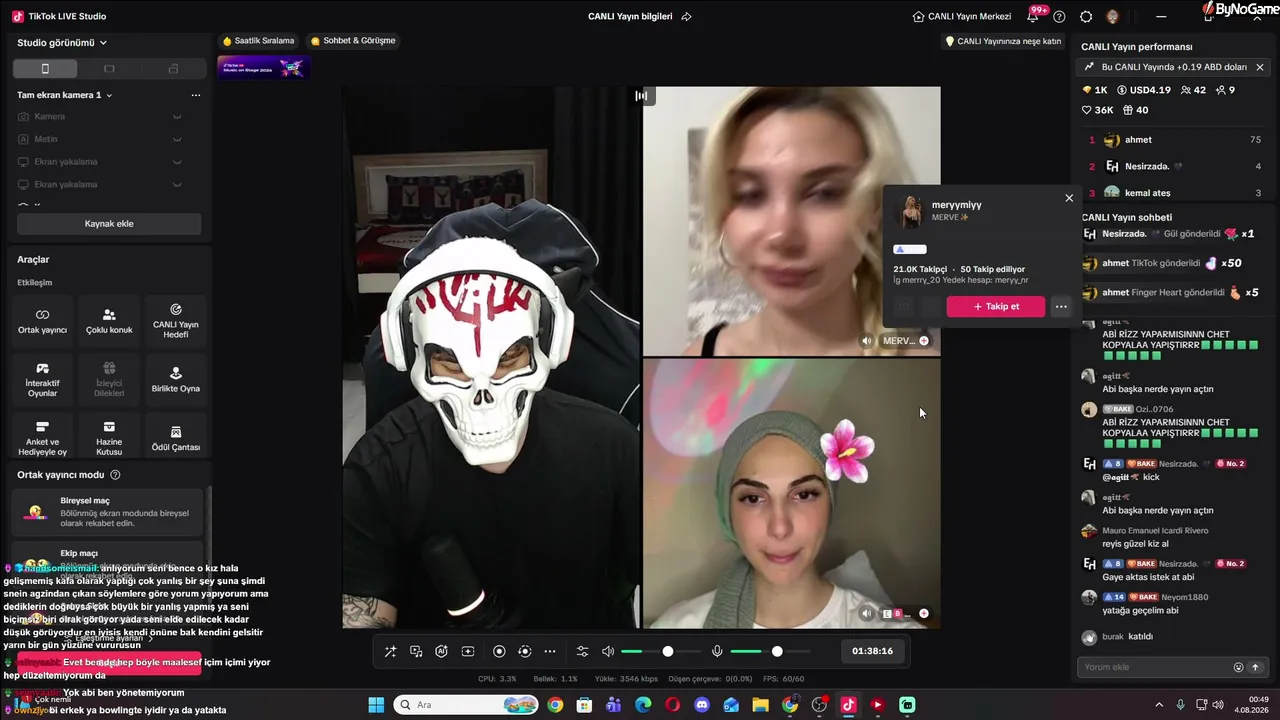Open Hazine Kutusu tool
The image size is (1280, 720).
[109, 438]
